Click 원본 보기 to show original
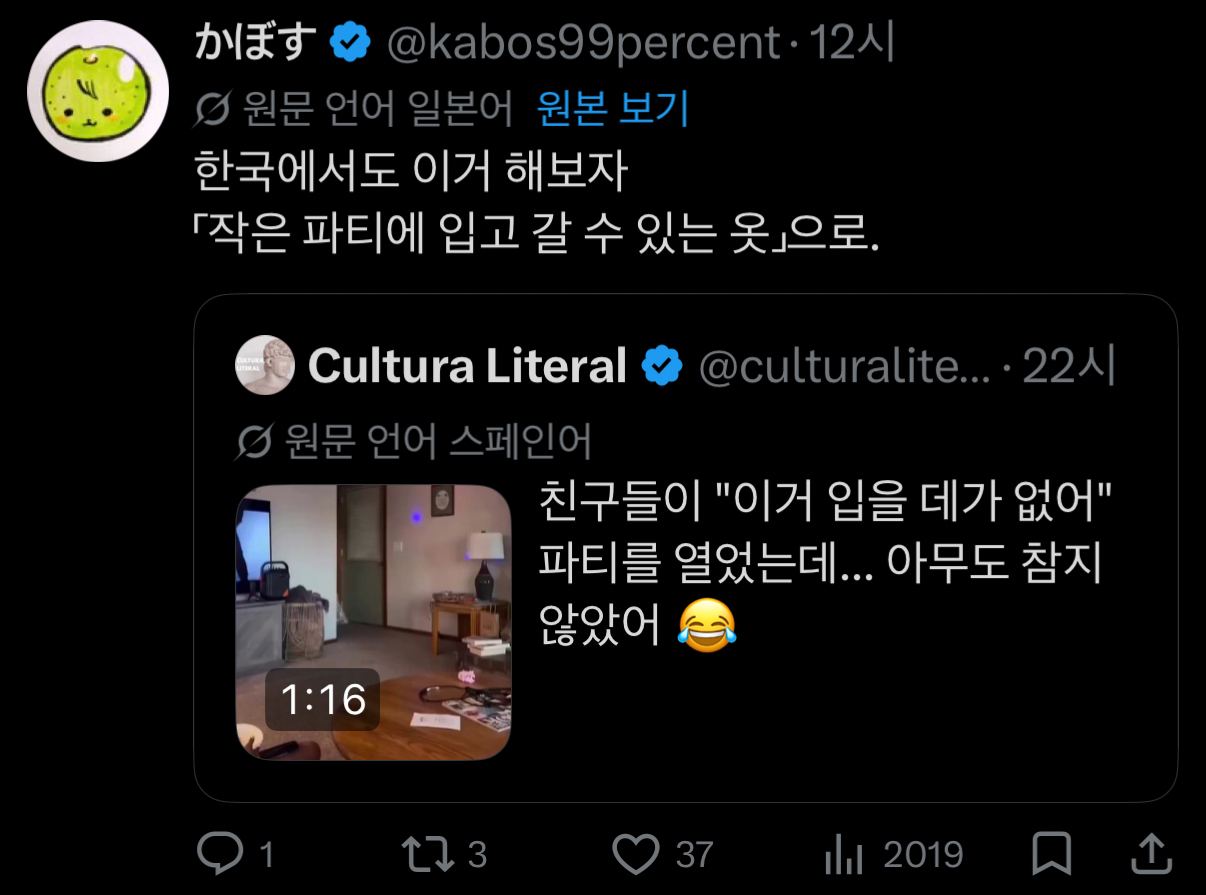 point(612,109)
